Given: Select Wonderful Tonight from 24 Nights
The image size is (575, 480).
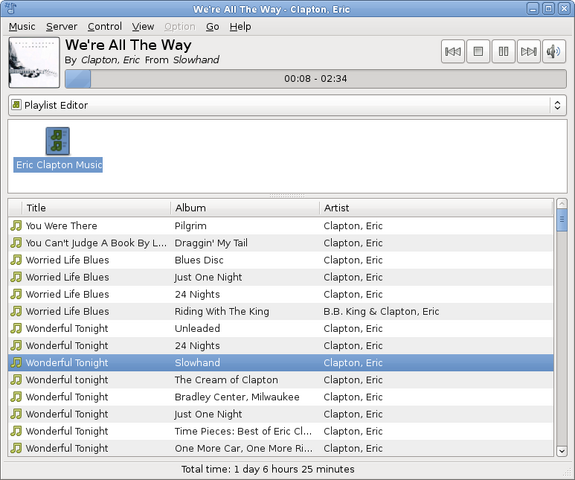Looking at the screenshot, I should 281,345.
